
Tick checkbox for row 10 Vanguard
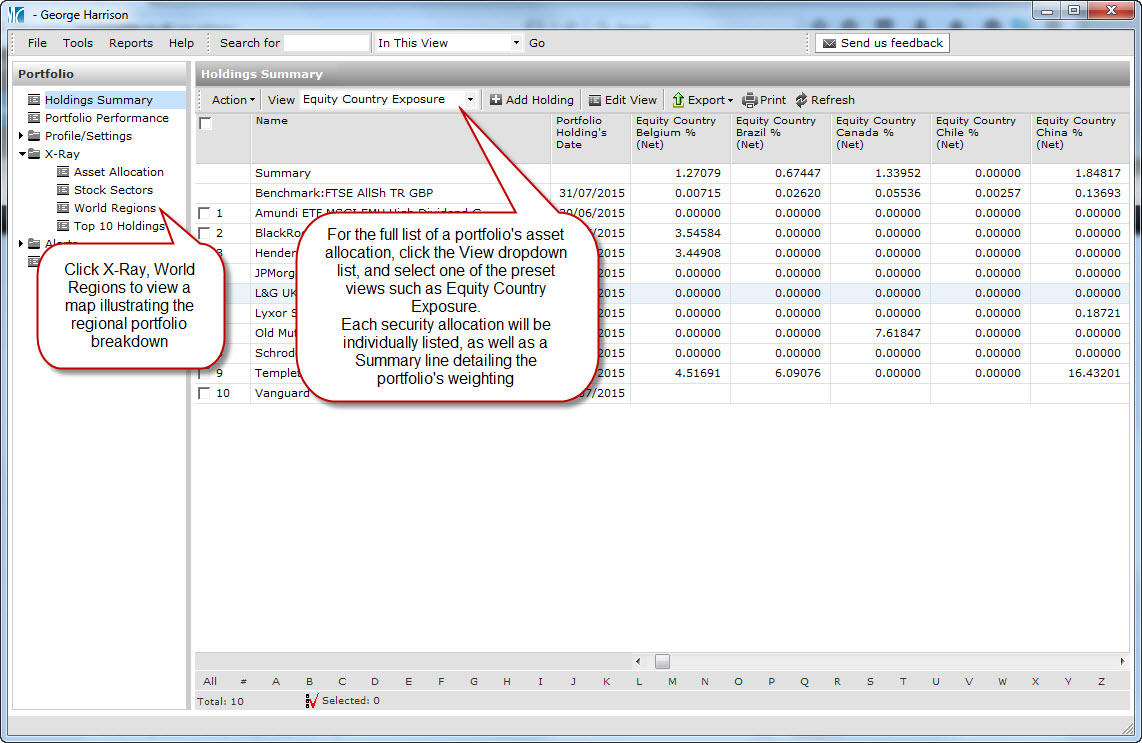(205, 393)
